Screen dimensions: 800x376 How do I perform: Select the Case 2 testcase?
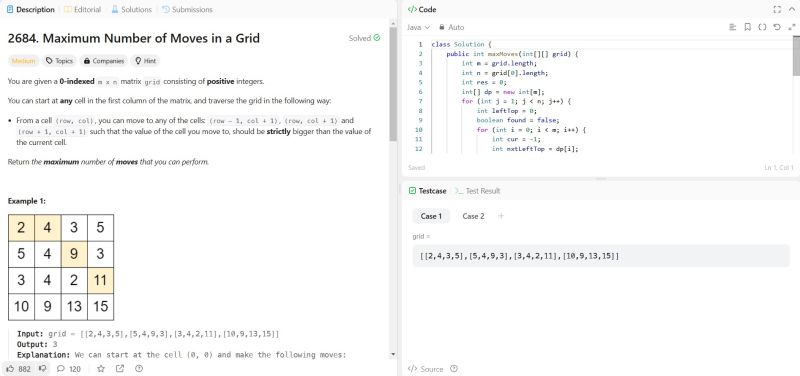click(473, 216)
